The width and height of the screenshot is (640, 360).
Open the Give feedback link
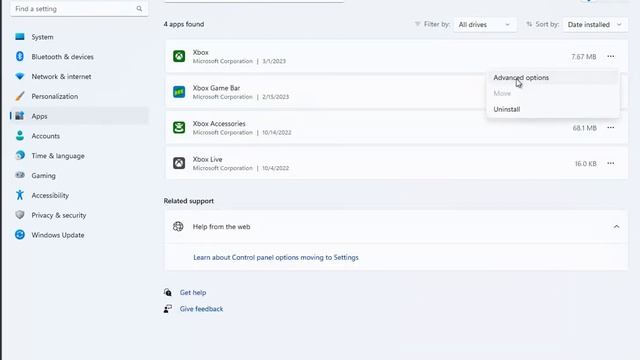pyautogui.click(x=201, y=309)
